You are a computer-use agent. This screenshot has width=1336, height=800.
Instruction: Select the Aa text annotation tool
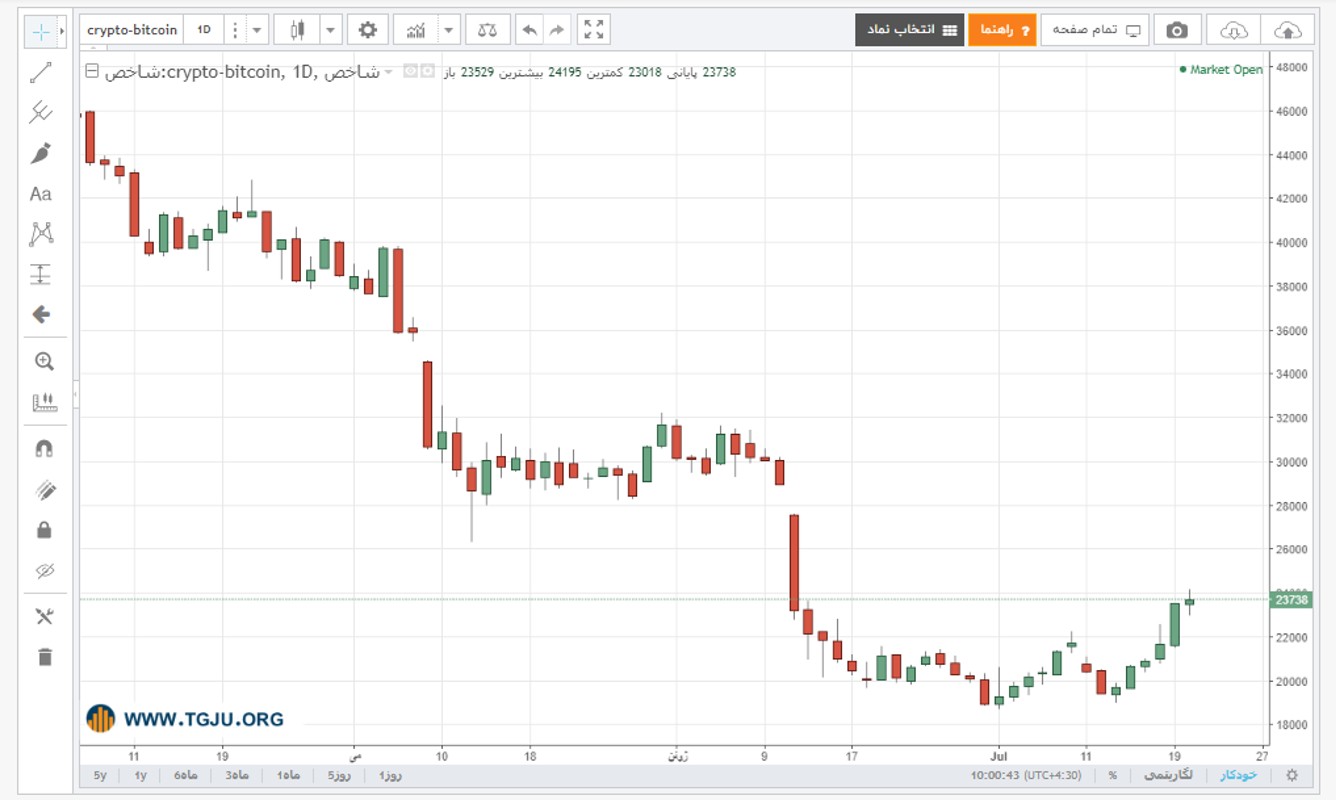41,194
